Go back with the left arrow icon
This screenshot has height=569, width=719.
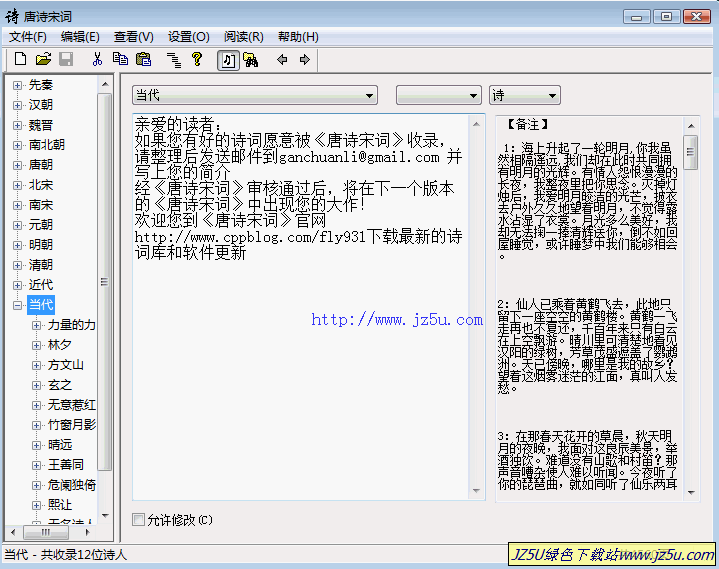[x=282, y=60]
